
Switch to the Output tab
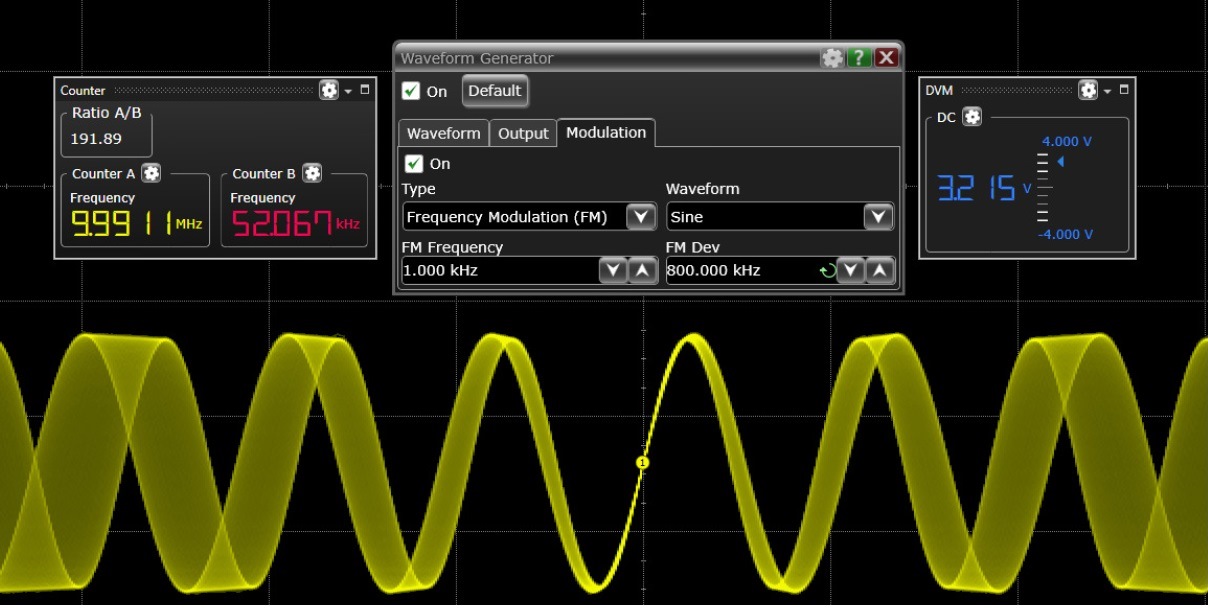pos(523,133)
